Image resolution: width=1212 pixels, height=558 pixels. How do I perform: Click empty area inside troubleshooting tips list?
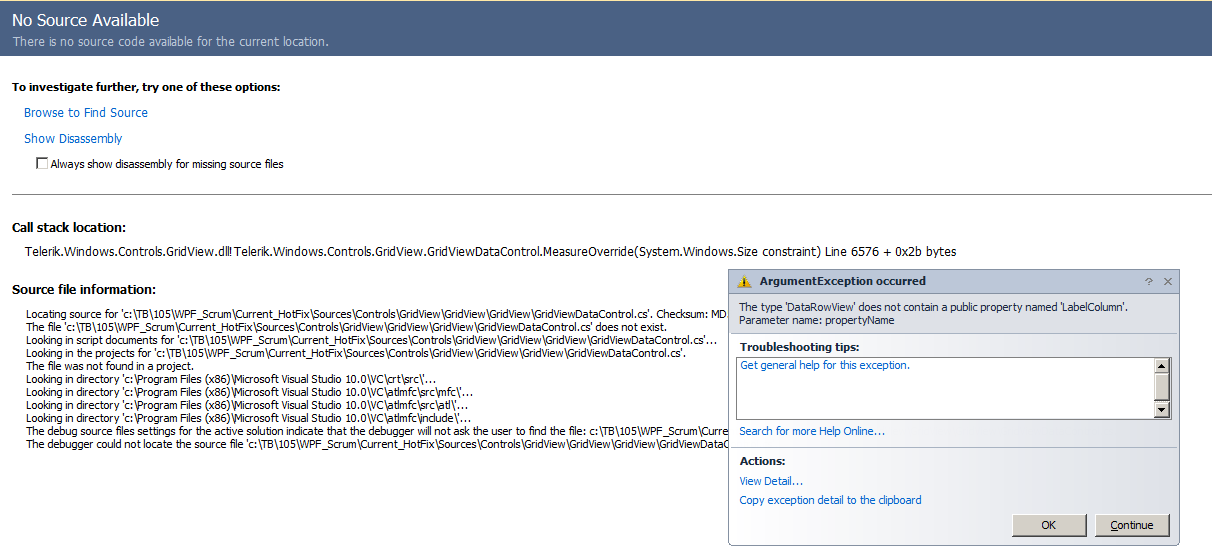click(x=940, y=397)
